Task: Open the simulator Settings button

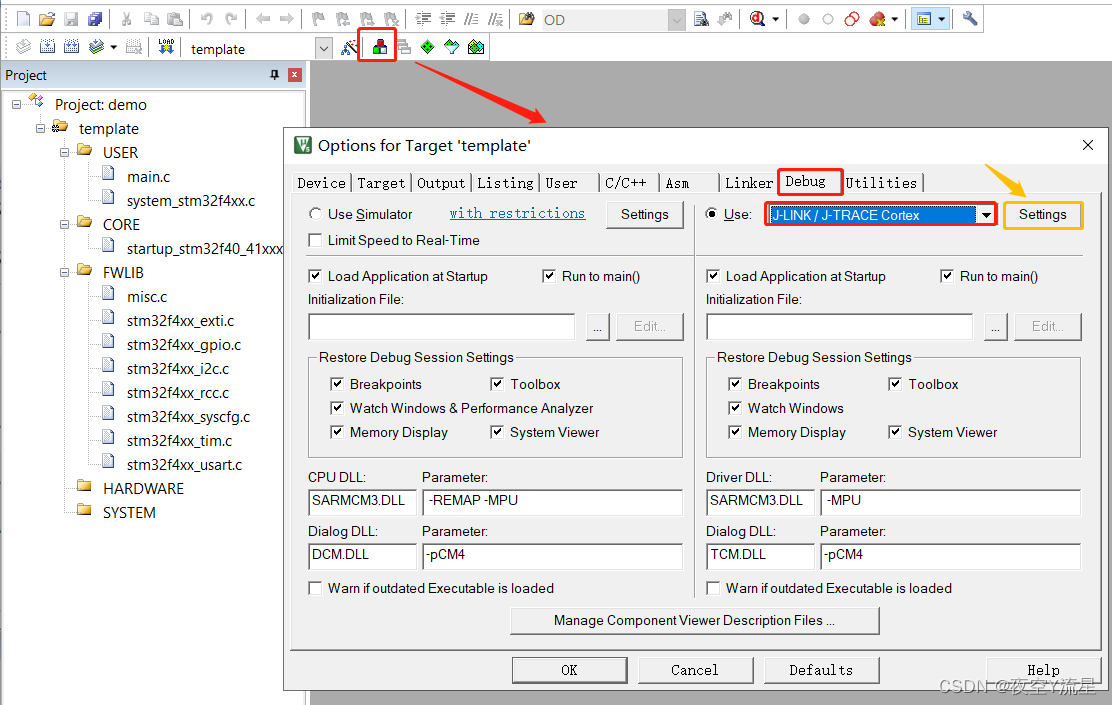Action: (645, 215)
